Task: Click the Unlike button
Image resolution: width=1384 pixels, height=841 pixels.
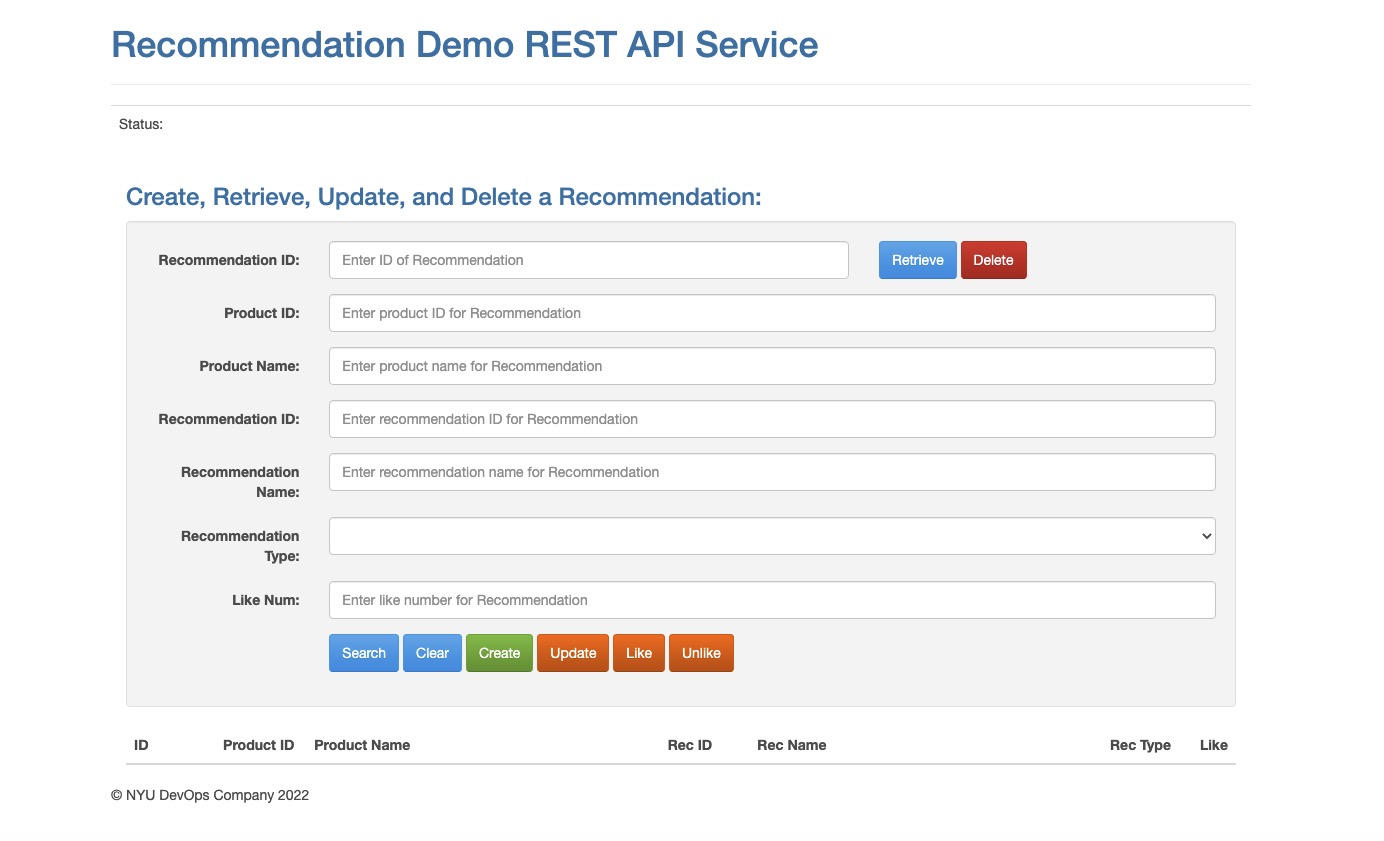Action: (x=700, y=653)
